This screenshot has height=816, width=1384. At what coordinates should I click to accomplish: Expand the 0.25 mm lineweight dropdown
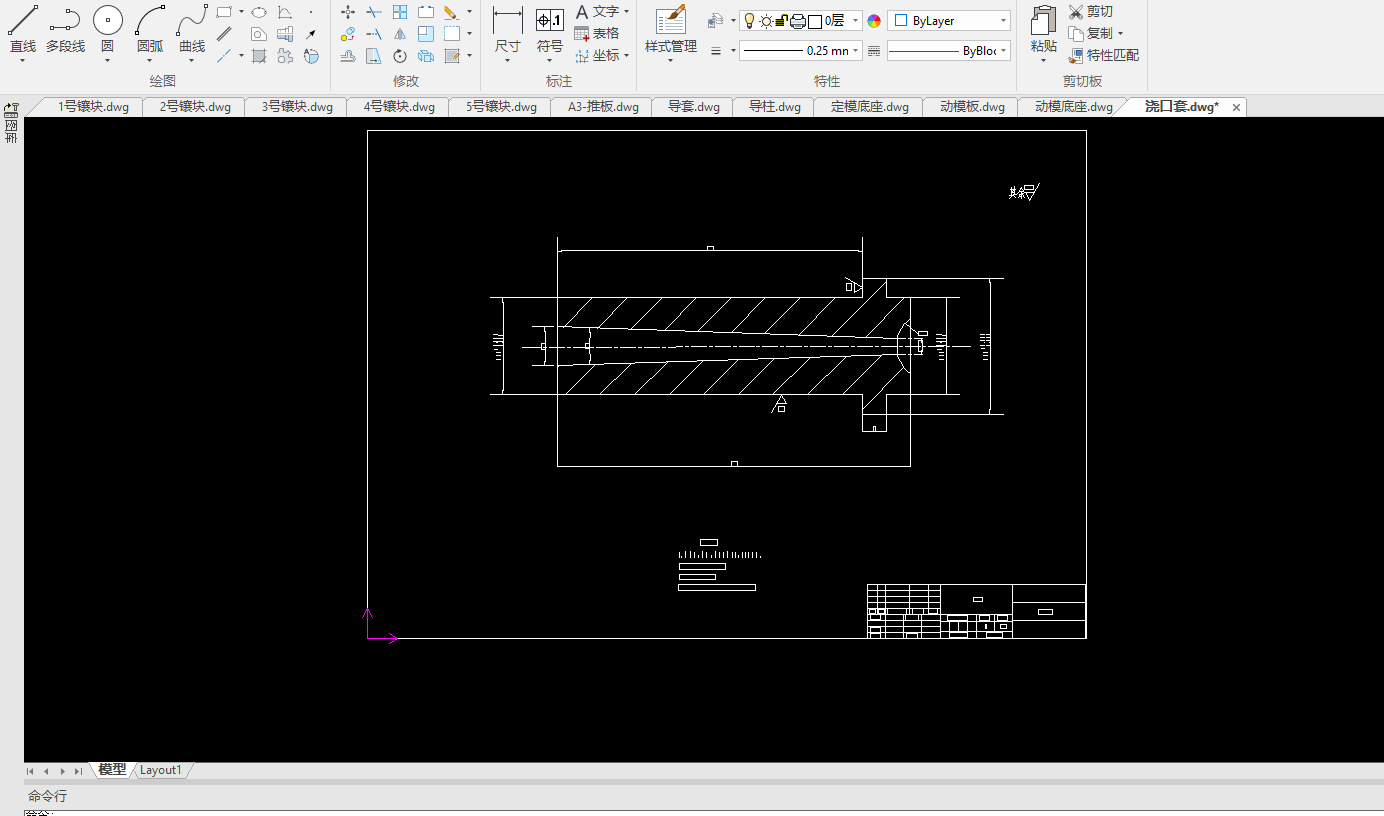(x=857, y=51)
